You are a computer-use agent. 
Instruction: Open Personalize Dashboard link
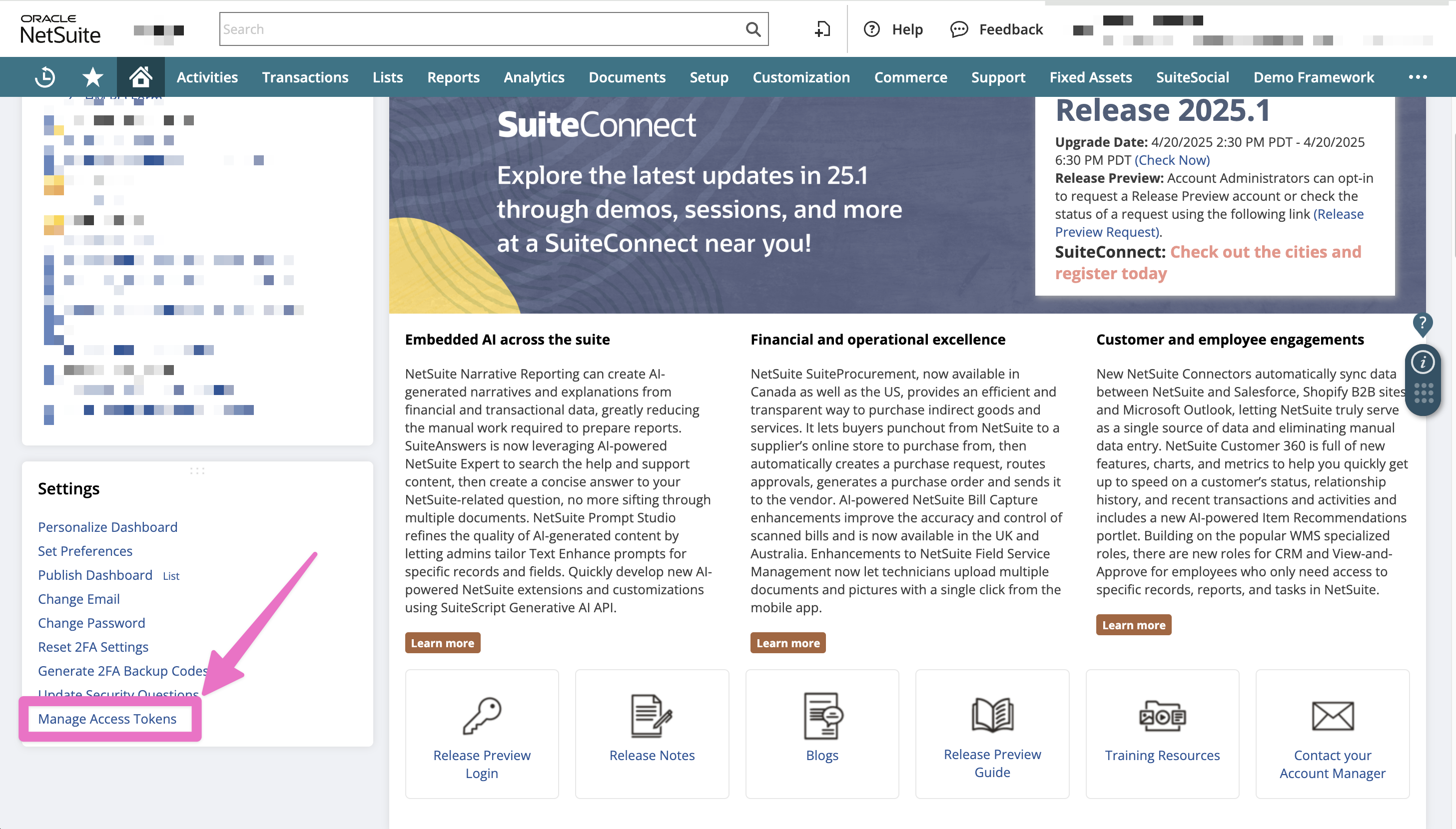107,527
